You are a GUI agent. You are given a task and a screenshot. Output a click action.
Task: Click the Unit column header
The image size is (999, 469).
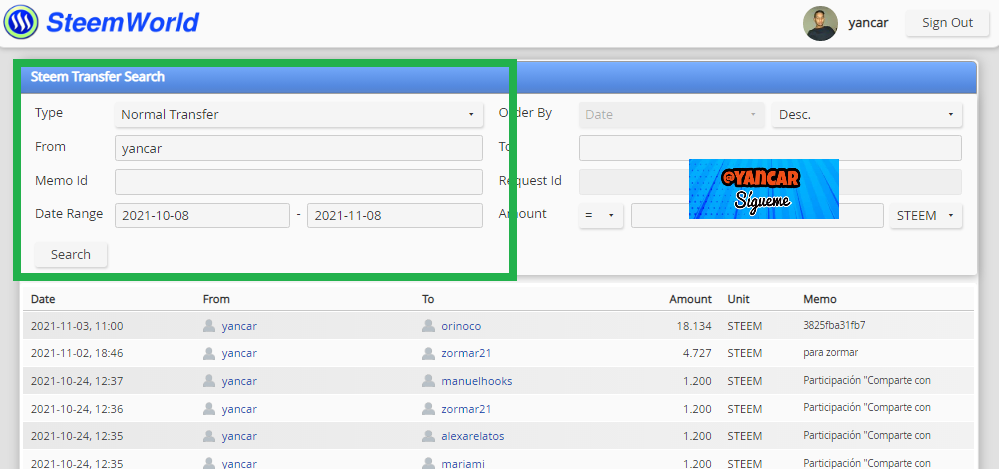[x=738, y=299]
